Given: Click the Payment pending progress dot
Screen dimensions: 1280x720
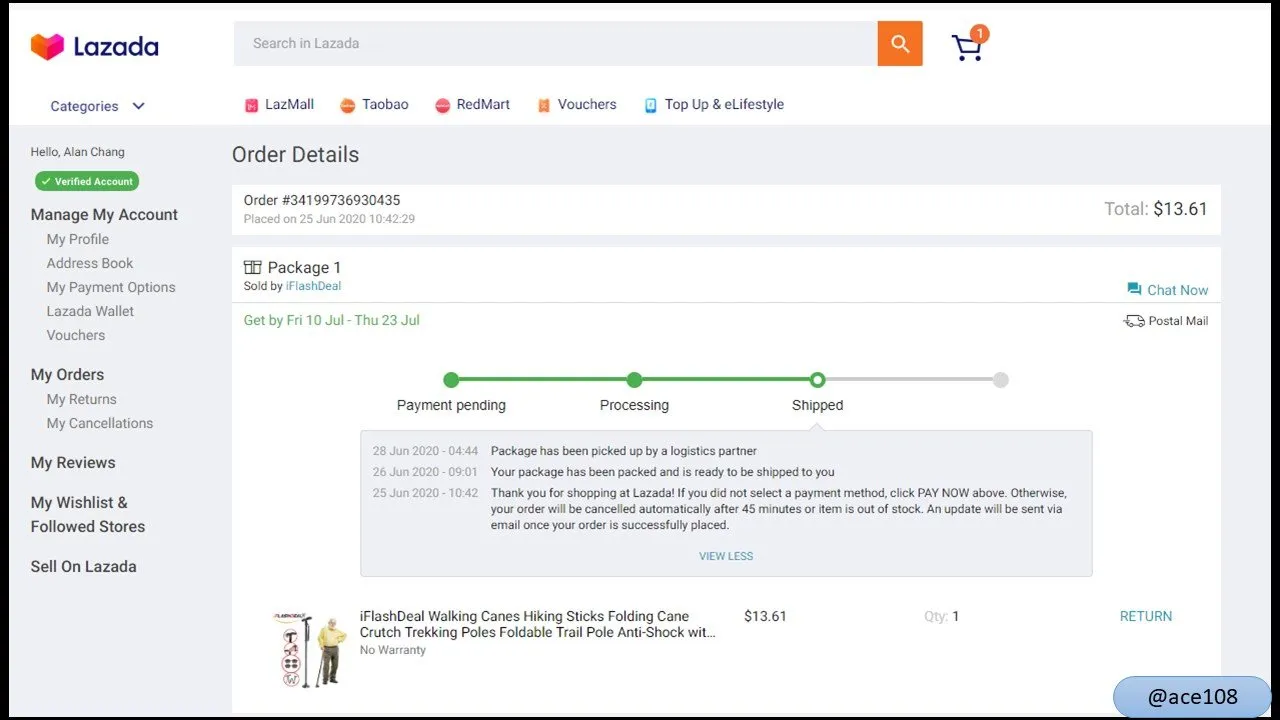Looking at the screenshot, I should tap(451, 380).
